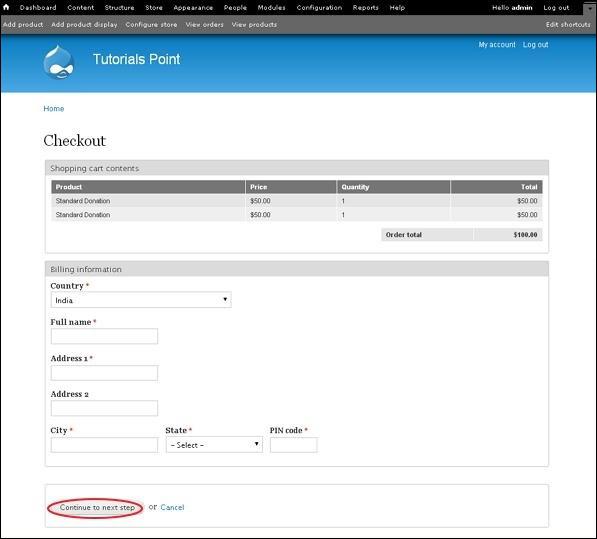Focus the Full name field
Viewport: 597px width, 539px height.
point(104,336)
